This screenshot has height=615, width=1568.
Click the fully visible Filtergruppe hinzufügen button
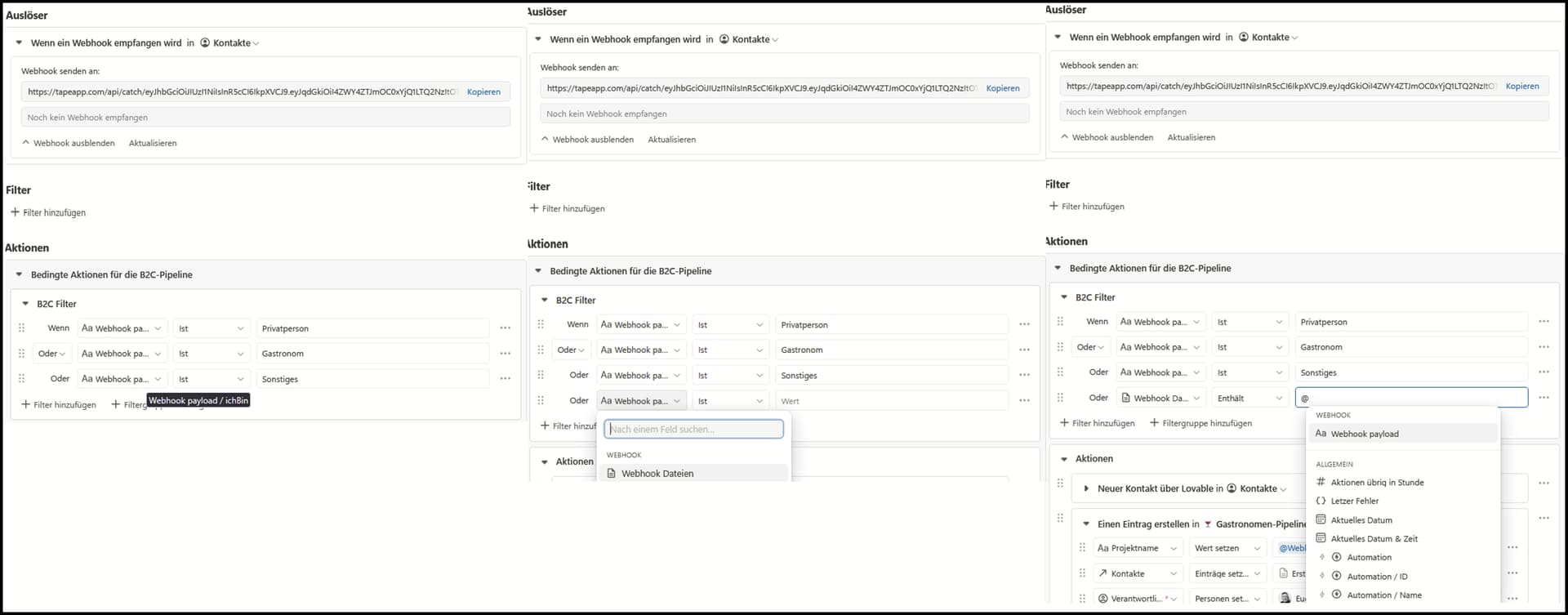(x=1200, y=423)
